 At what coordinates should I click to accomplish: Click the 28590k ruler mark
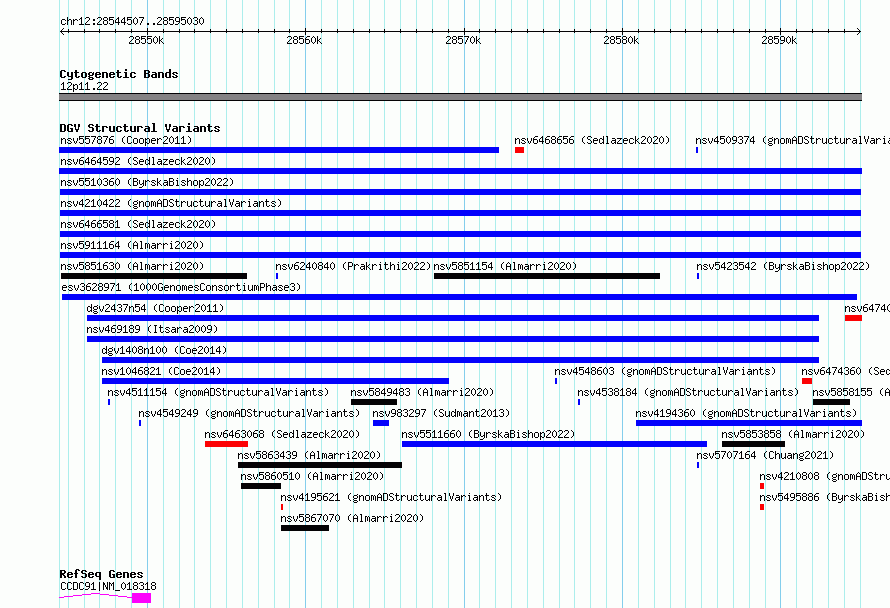(x=779, y=40)
